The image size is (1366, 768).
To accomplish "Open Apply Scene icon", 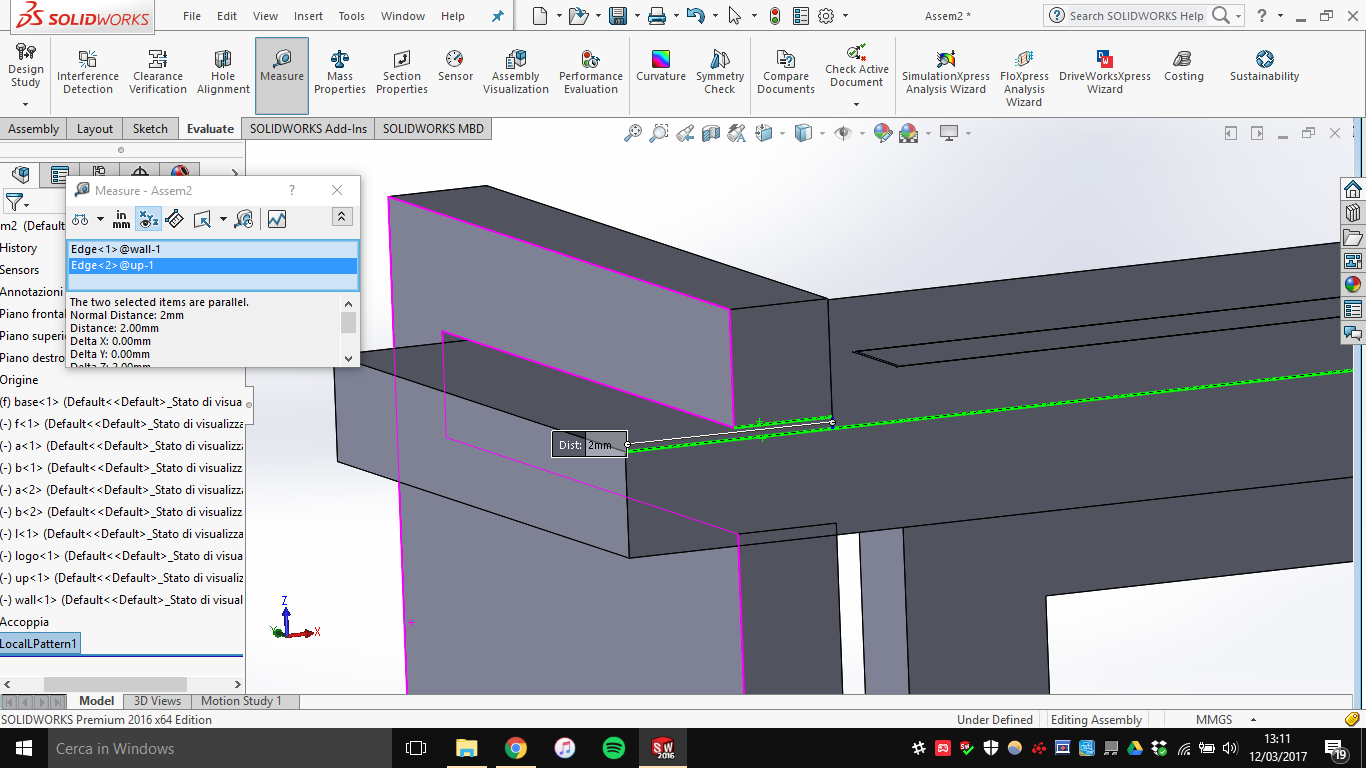I will click(908, 133).
